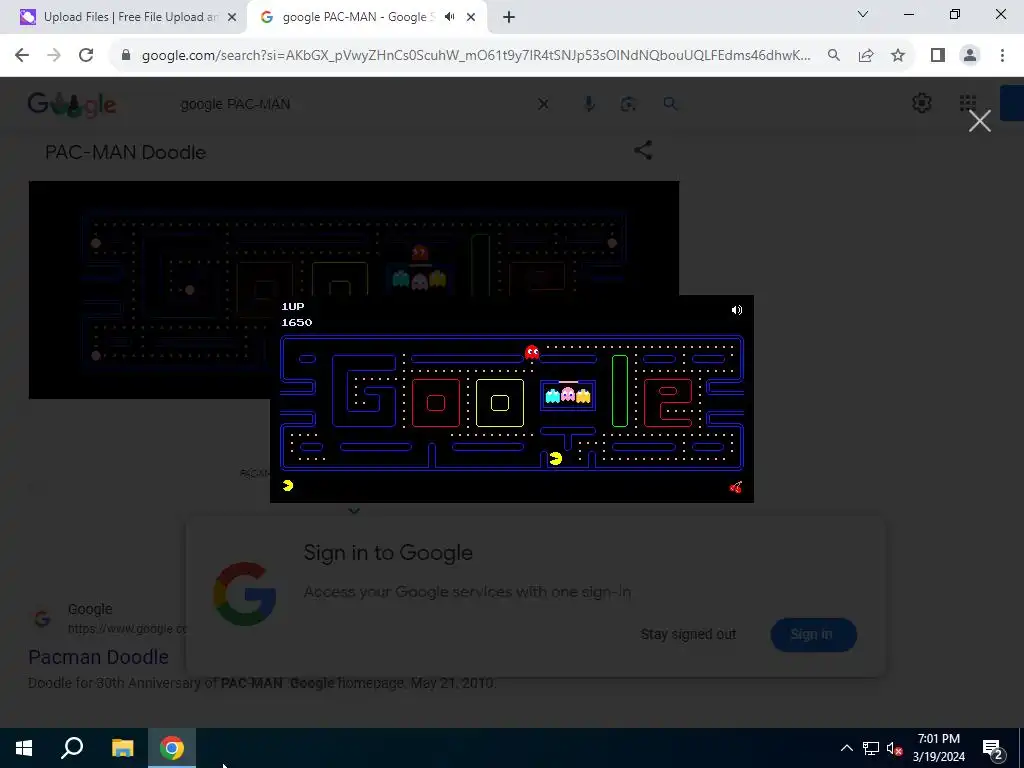
Task: Open a new tab with plus button
Action: 509,17
